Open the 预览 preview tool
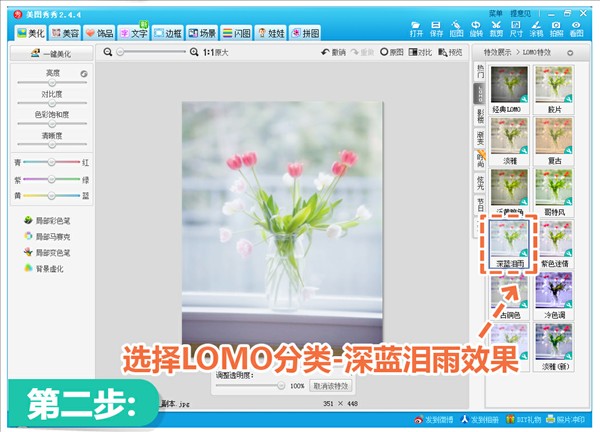The width and height of the screenshot is (600, 432). tap(450, 52)
